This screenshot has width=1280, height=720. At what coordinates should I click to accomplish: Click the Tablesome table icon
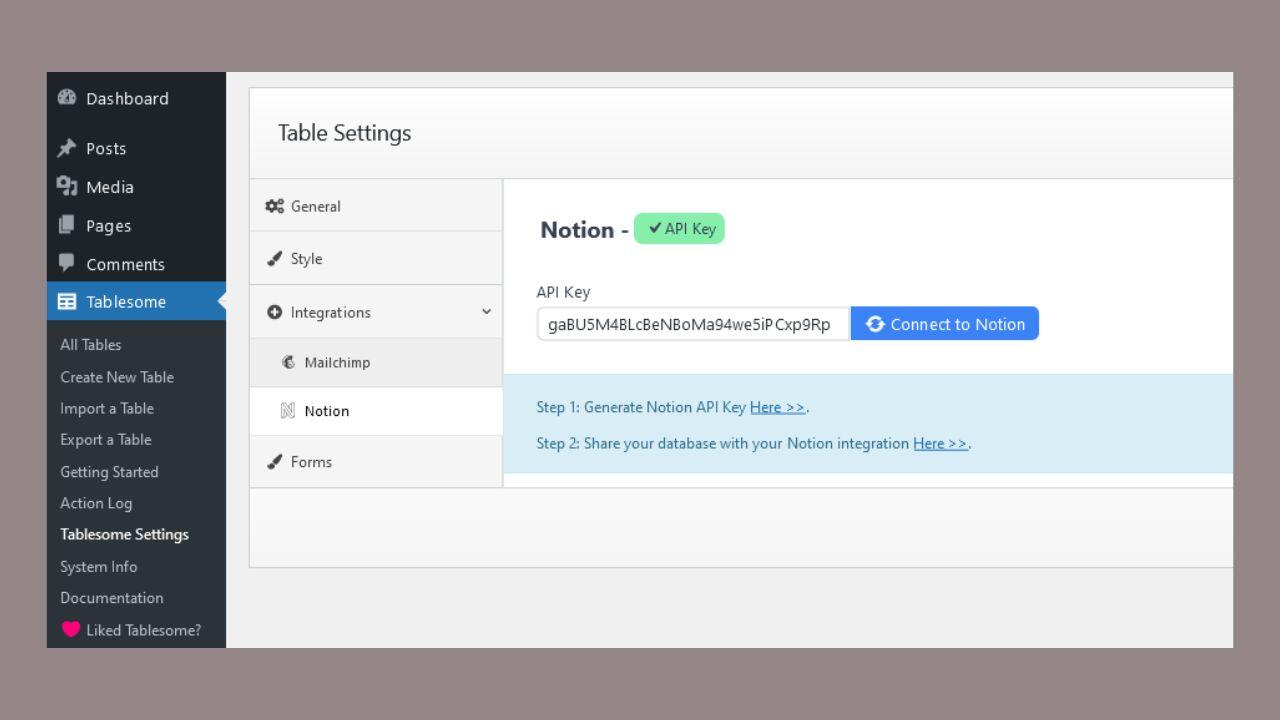coord(67,302)
